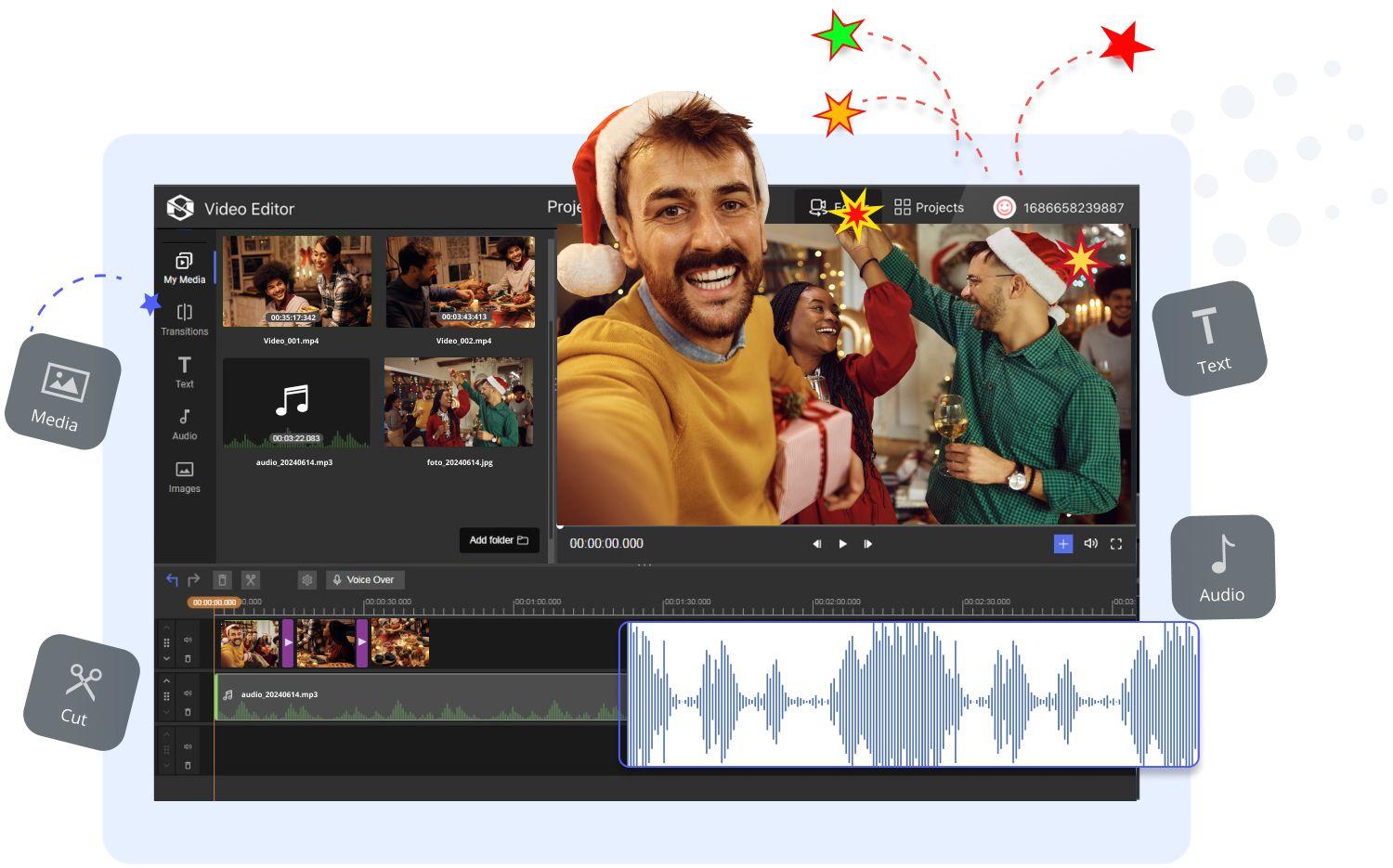1393x868 pixels.
Task: Toggle the preview player volume speaker
Action: coord(1090,544)
